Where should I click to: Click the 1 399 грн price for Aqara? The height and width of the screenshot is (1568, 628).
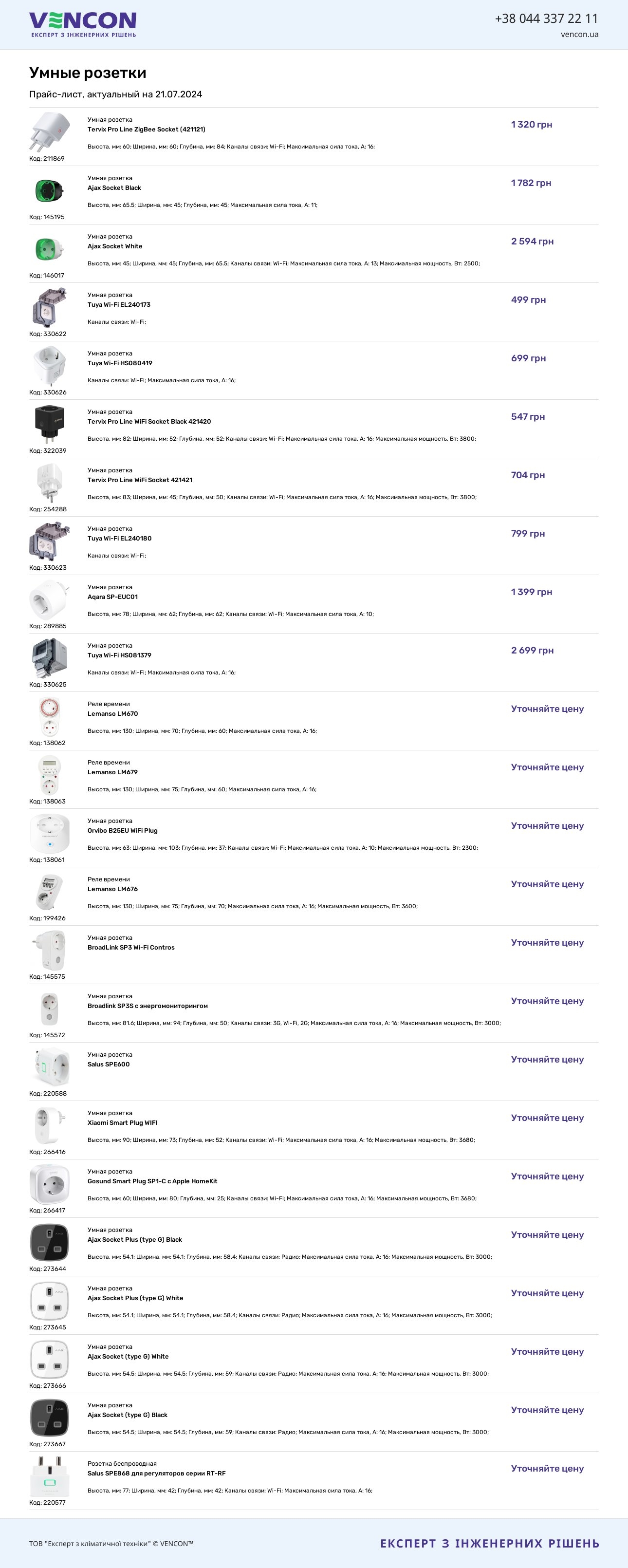point(531,592)
